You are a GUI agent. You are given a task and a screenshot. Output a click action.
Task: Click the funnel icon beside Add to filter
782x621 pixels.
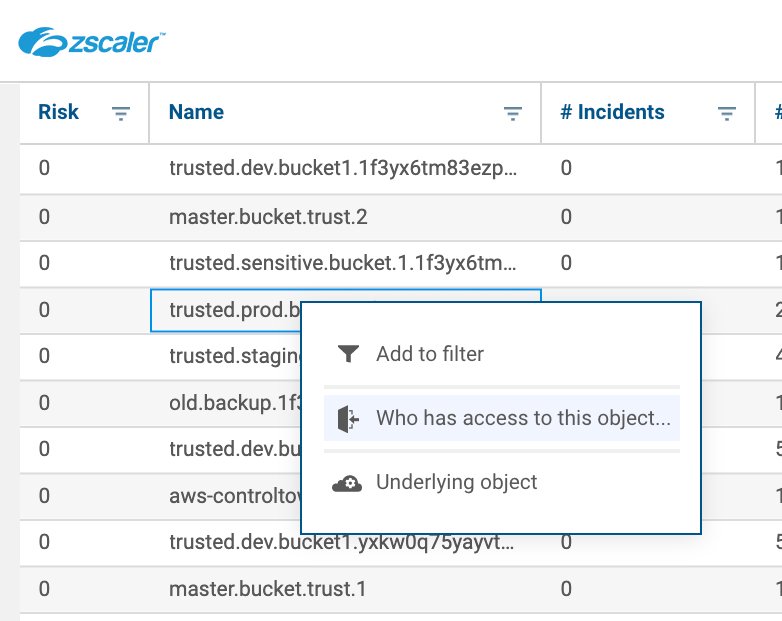coord(347,354)
